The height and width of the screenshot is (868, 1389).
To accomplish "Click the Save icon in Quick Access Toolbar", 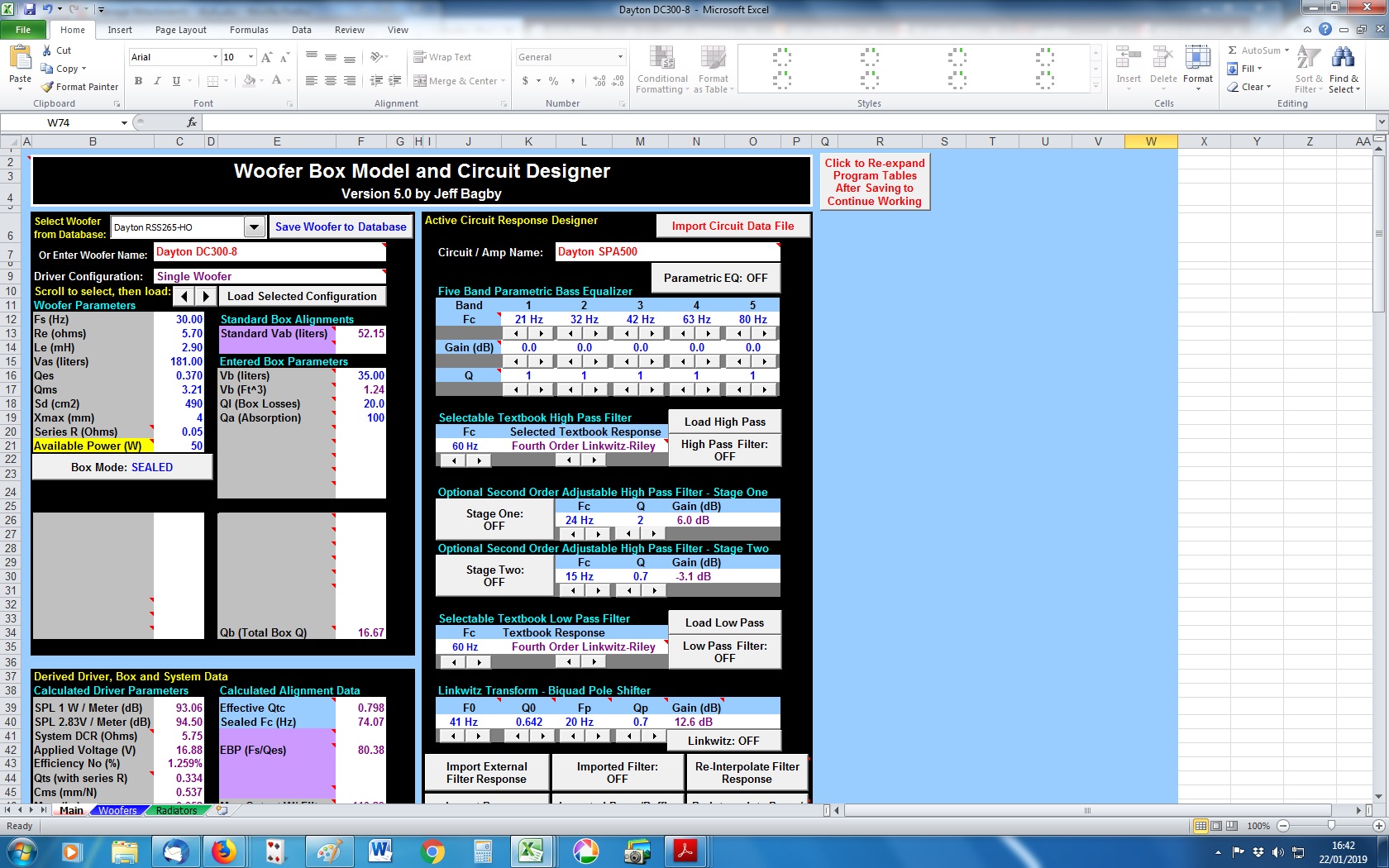I will [30, 9].
